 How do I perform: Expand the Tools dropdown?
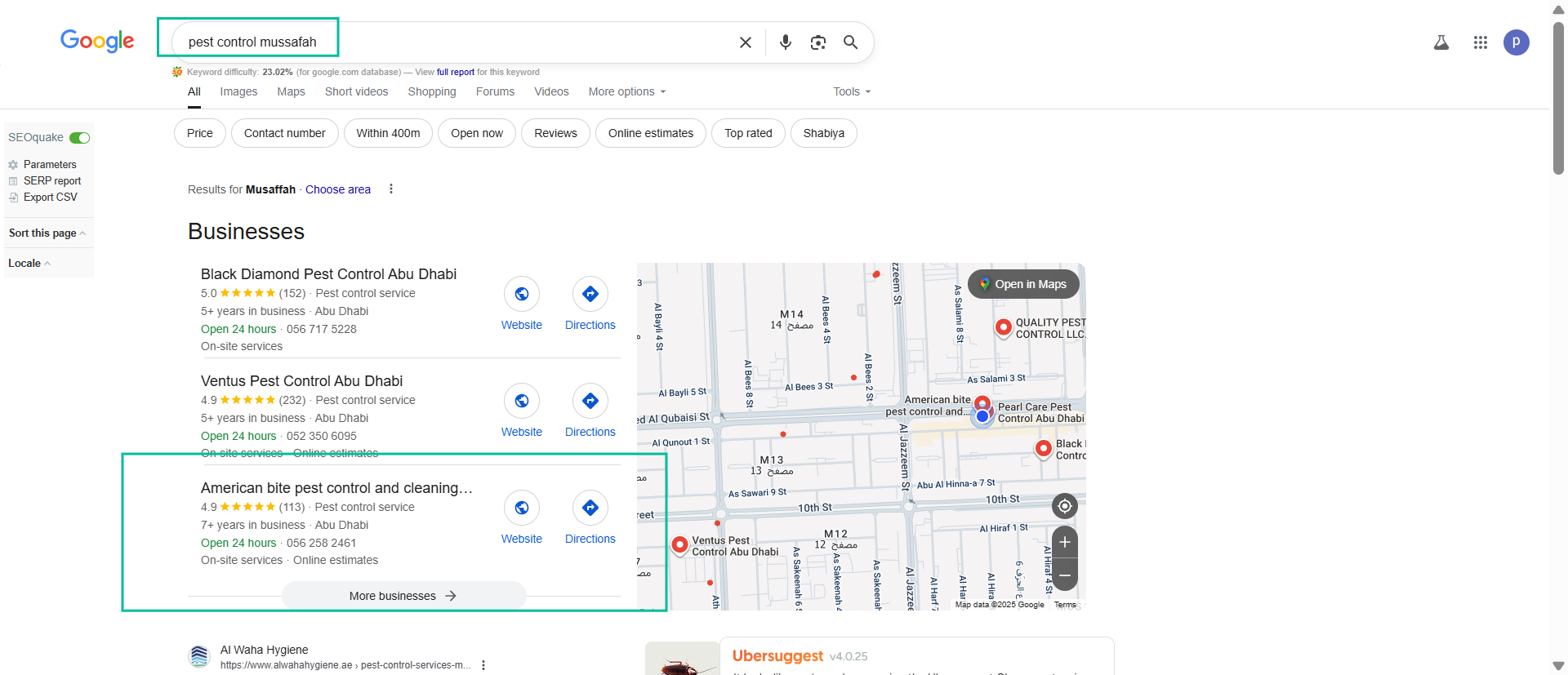pyautogui.click(x=851, y=91)
